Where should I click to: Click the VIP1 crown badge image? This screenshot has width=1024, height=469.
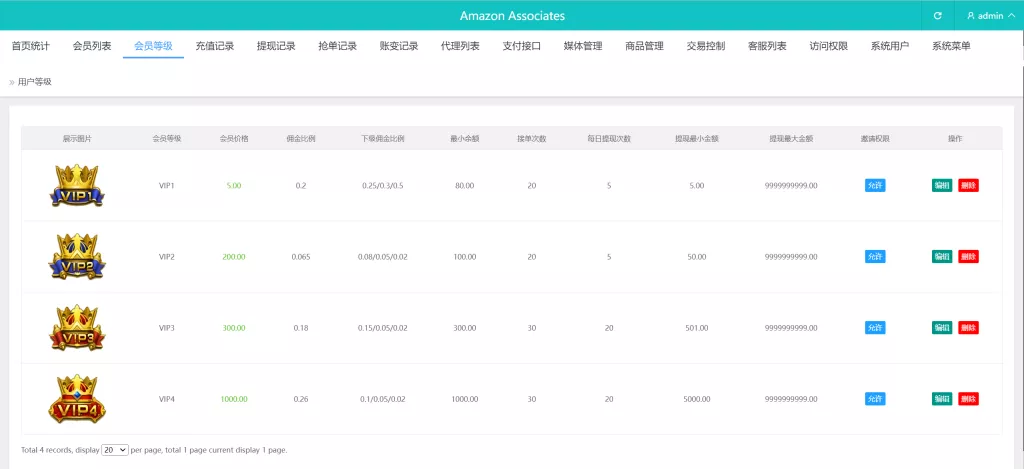pos(77,186)
